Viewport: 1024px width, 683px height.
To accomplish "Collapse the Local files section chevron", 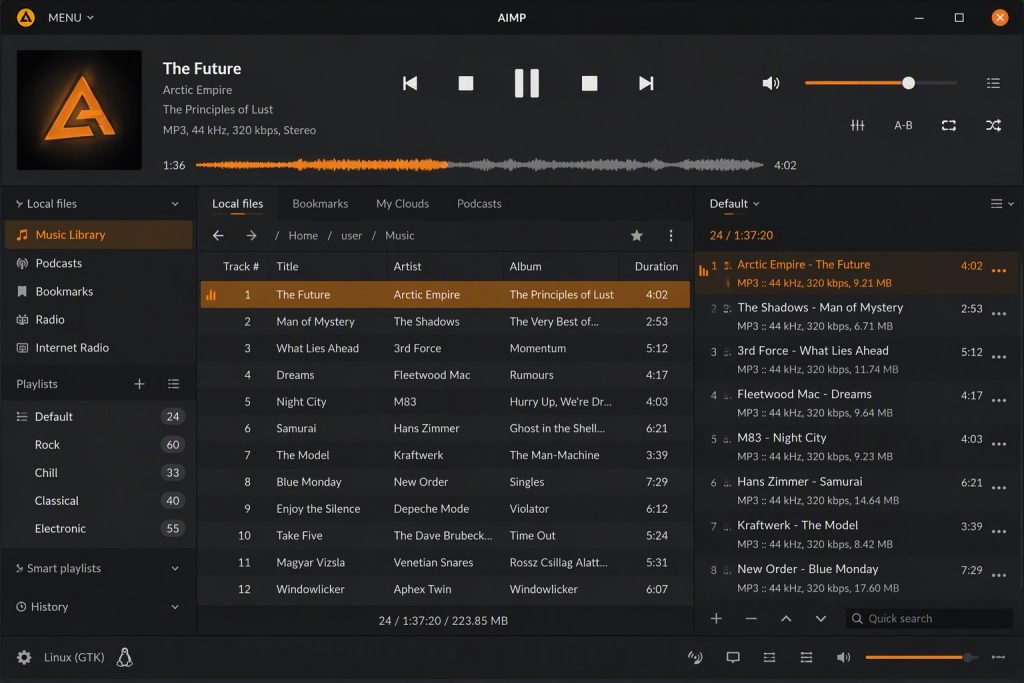I will [x=175, y=204].
